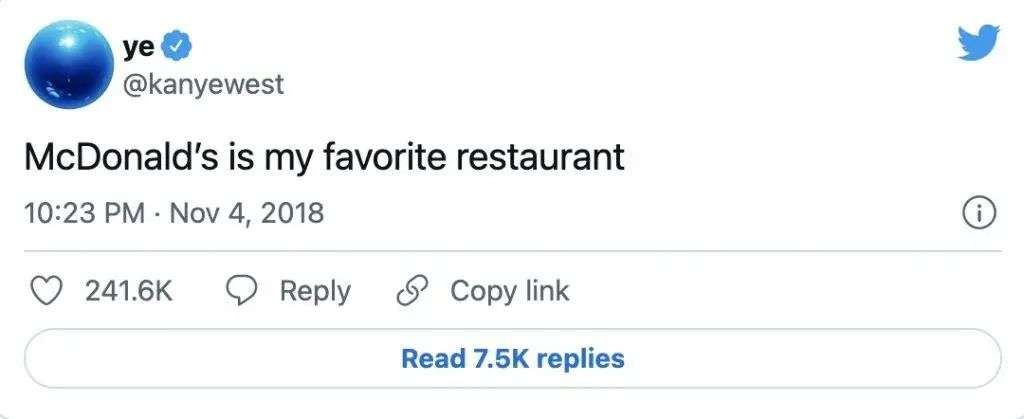The width and height of the screenshot is (1024, 419).
Task: Open Read 7.5K replies button
Action: pos(512,358)
